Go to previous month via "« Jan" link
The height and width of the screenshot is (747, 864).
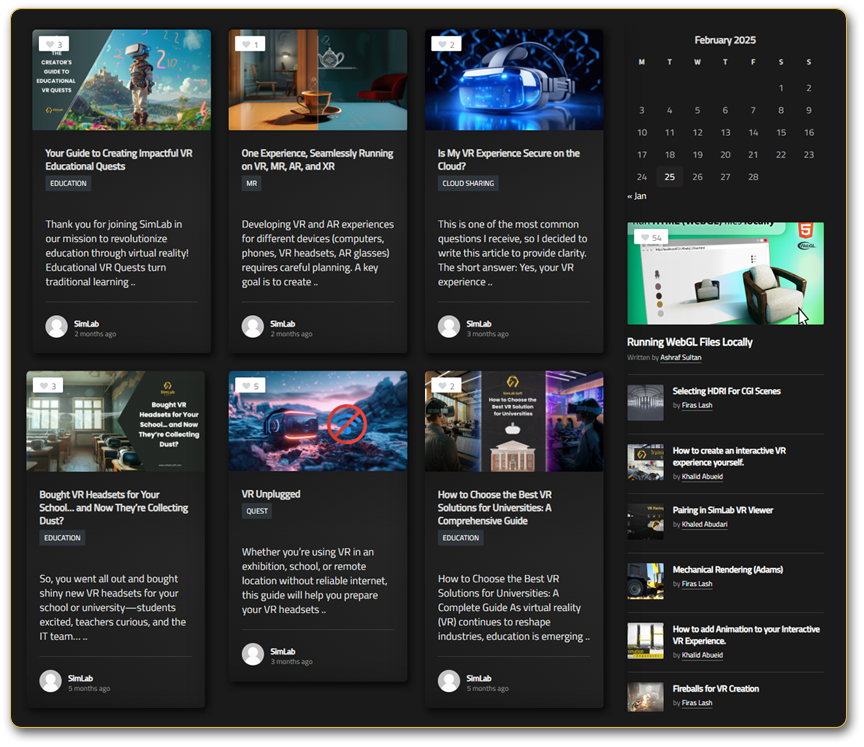(636, 196)
